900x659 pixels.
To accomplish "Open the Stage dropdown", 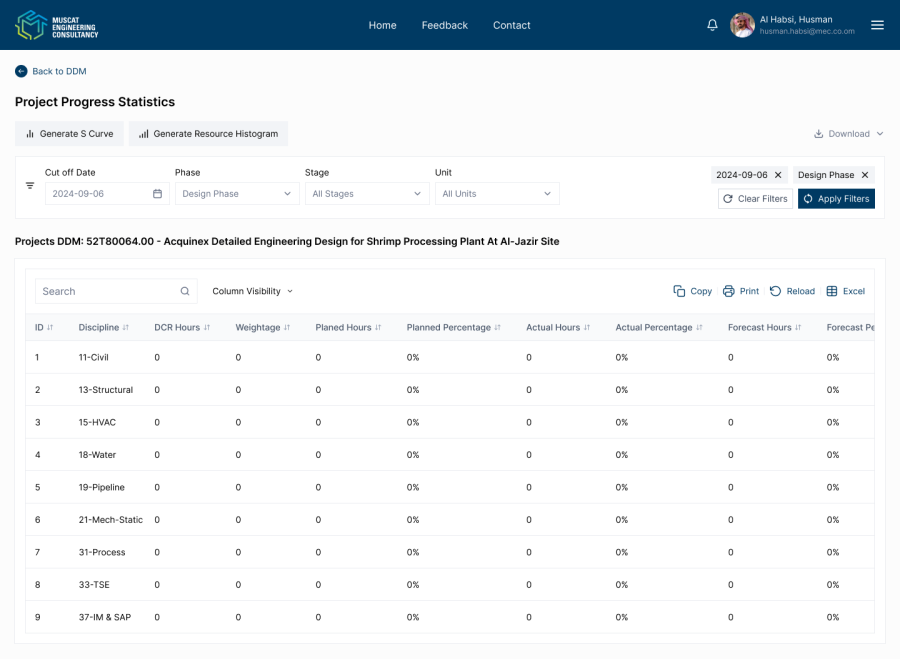I will pos(367,194).
